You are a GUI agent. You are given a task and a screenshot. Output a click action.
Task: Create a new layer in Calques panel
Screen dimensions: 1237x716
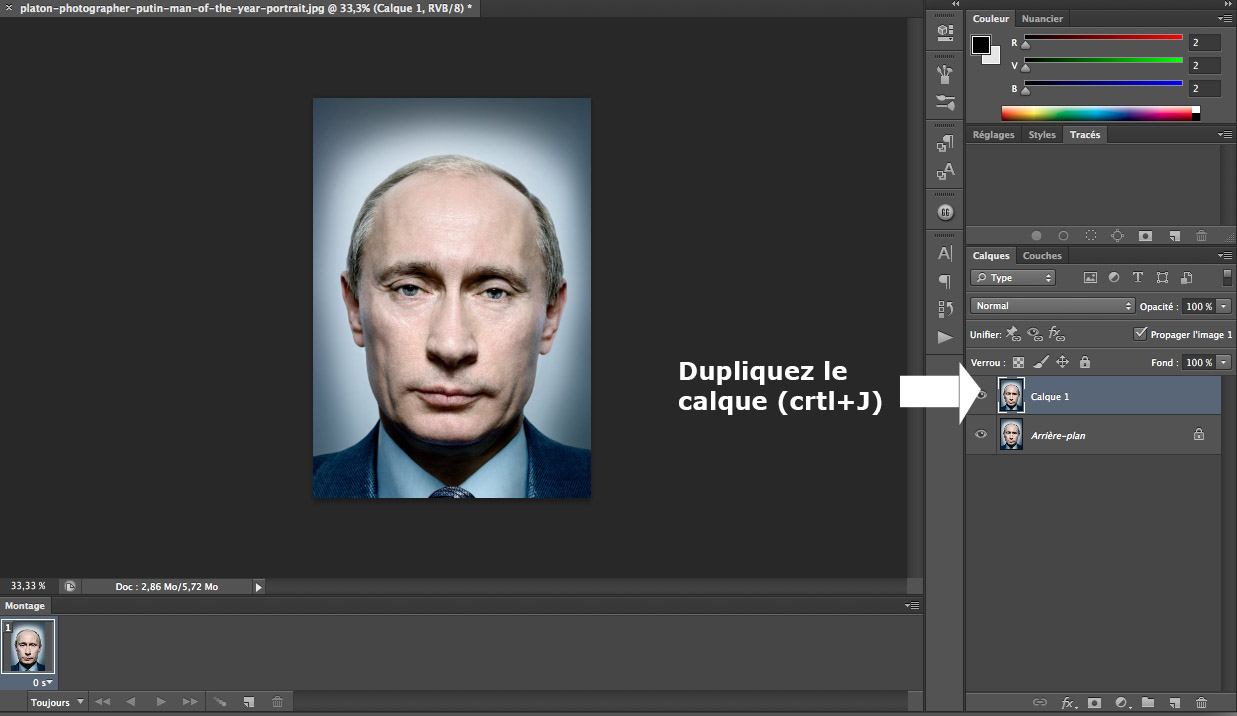click(1175, 703)
